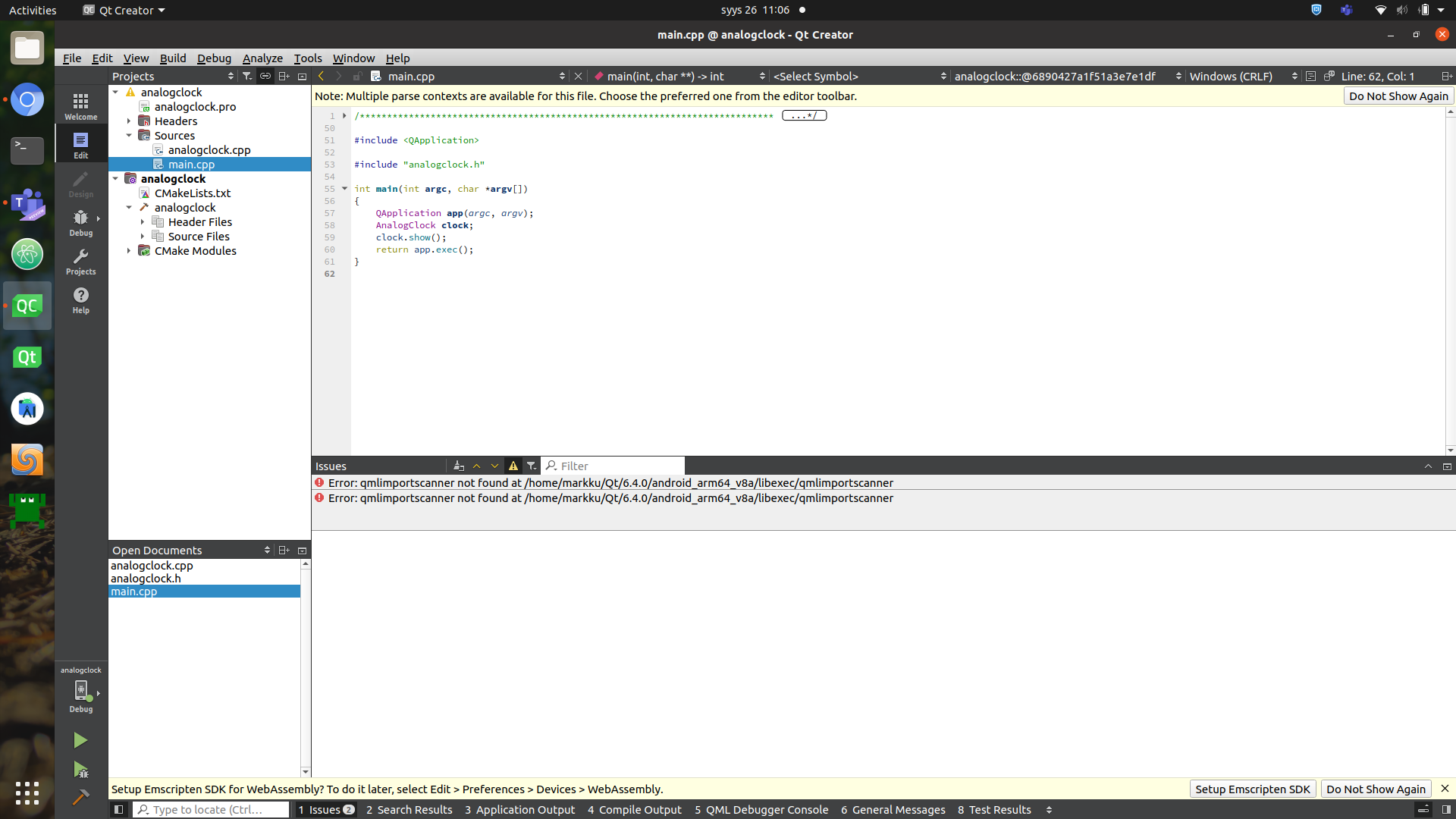Open the Build menu
The height and width of the screenshot is (819, 1456).
tap(173, 58)
